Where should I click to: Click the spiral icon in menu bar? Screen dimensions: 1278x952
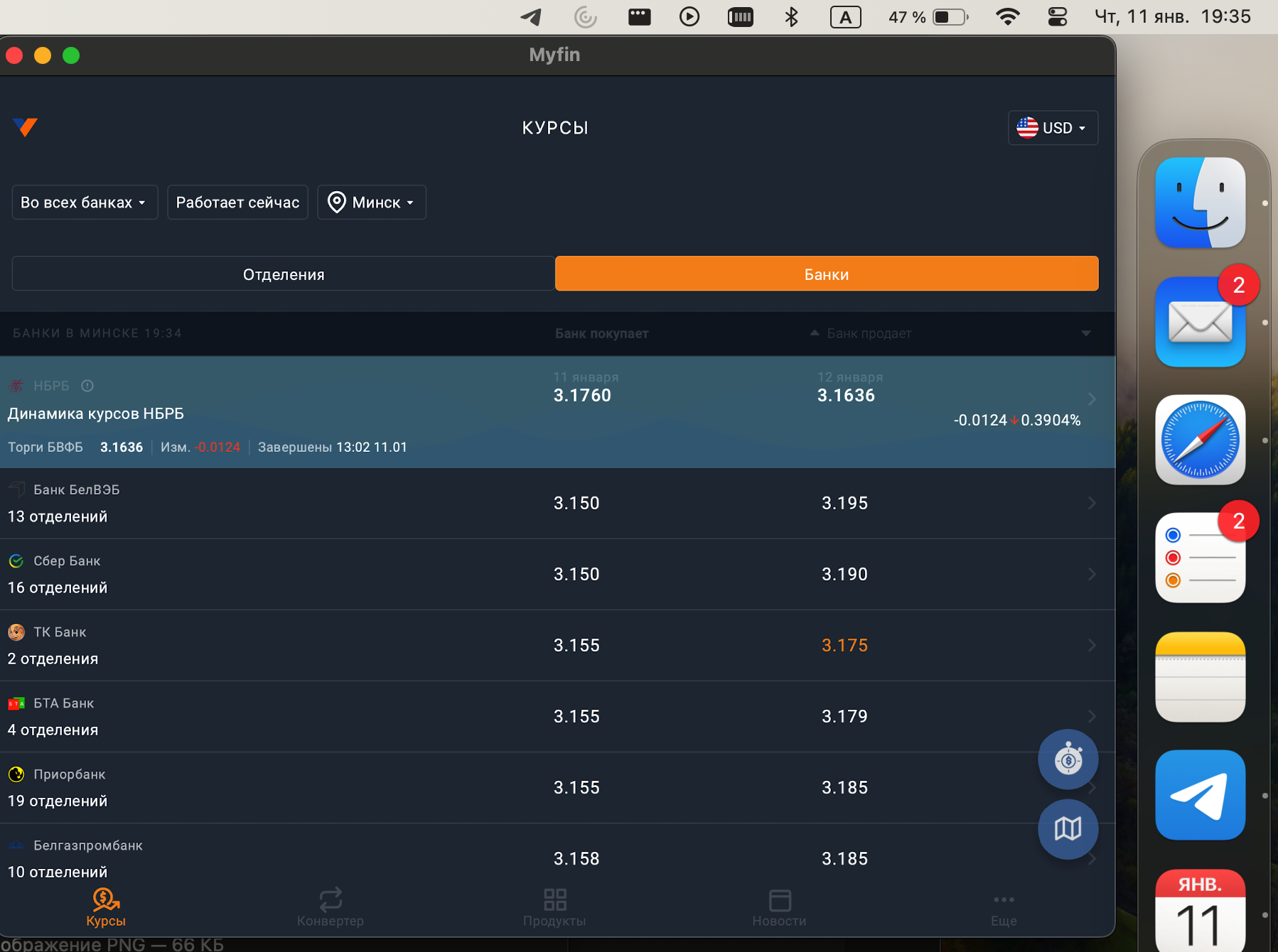click(585, 16)
